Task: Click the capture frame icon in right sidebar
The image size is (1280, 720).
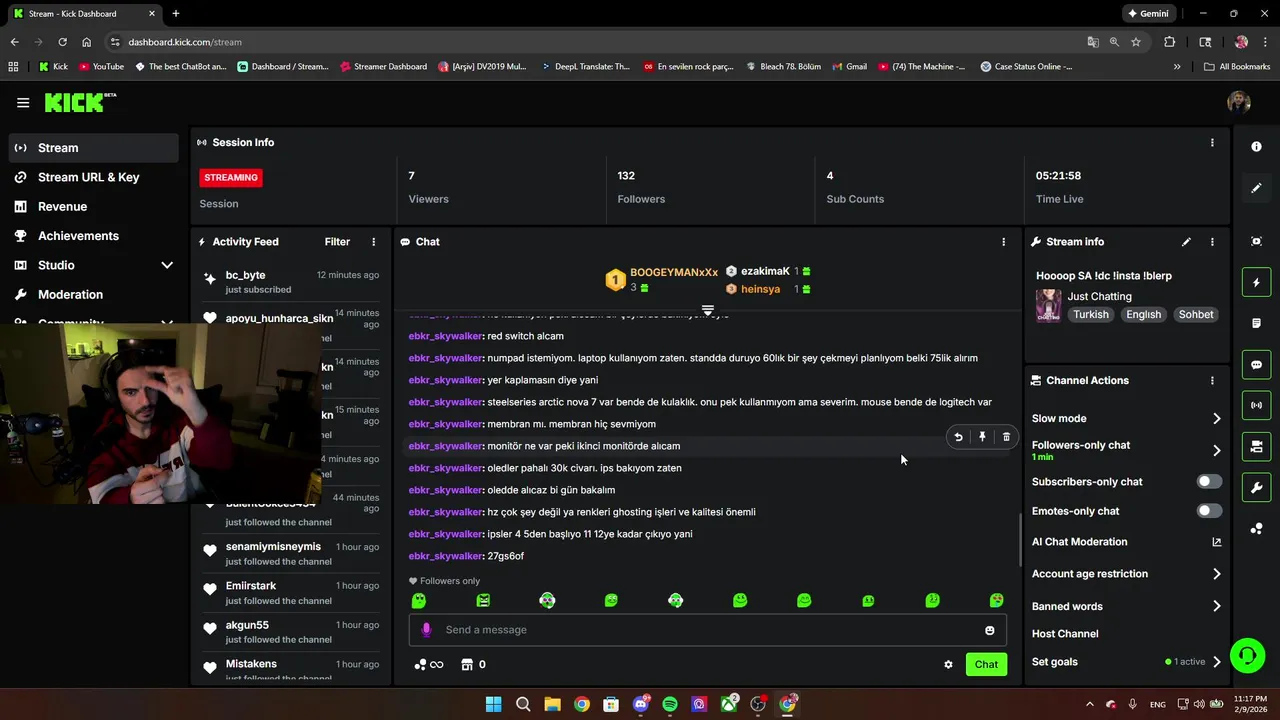Action: click(1257, 241)
